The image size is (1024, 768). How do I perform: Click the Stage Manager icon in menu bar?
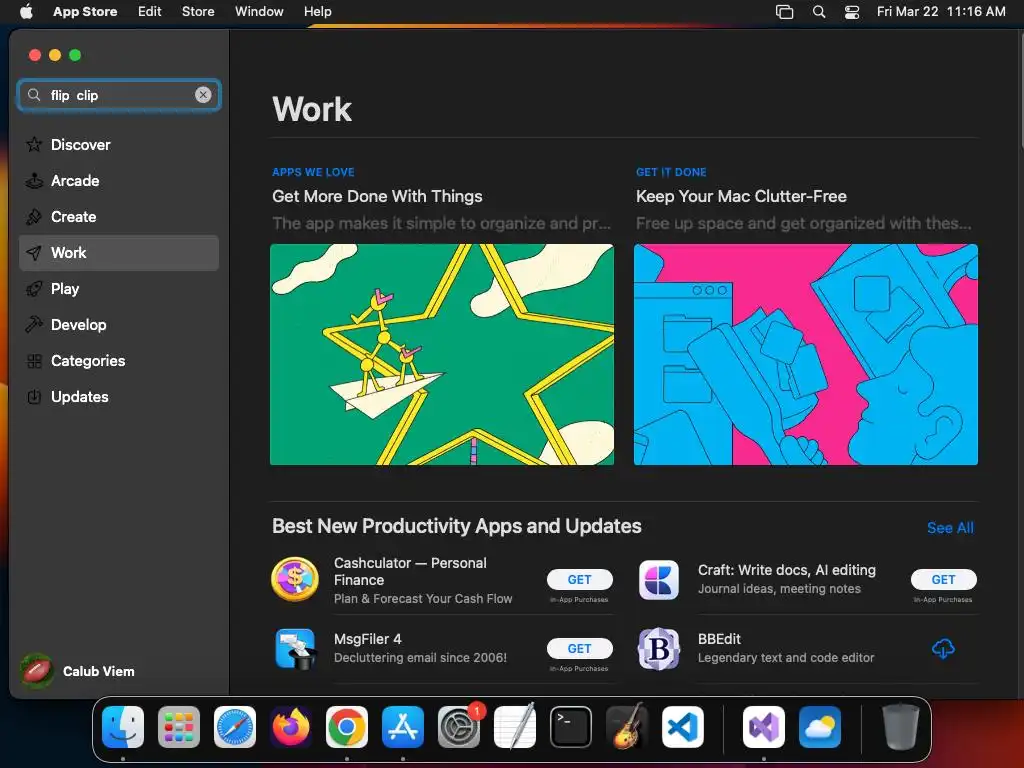(784, 11)
